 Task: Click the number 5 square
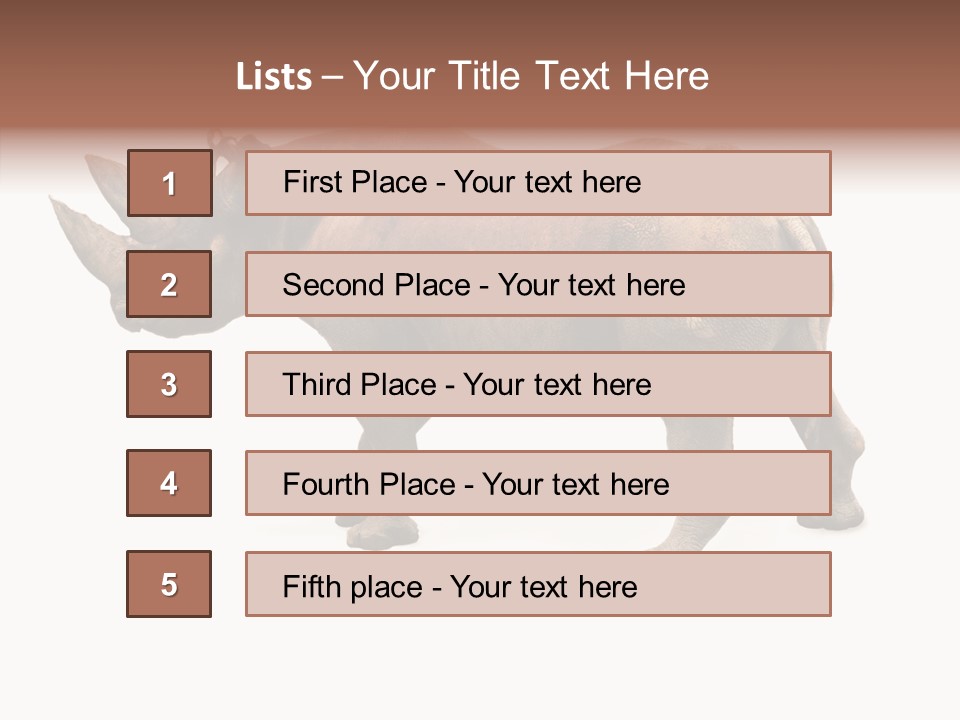169,584
